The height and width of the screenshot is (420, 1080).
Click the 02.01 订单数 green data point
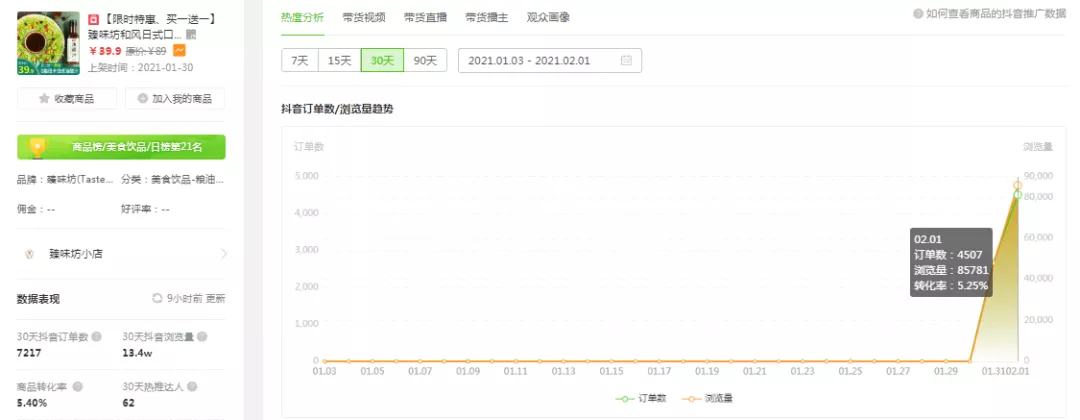pyautogui.click(x=1017, y=195)
